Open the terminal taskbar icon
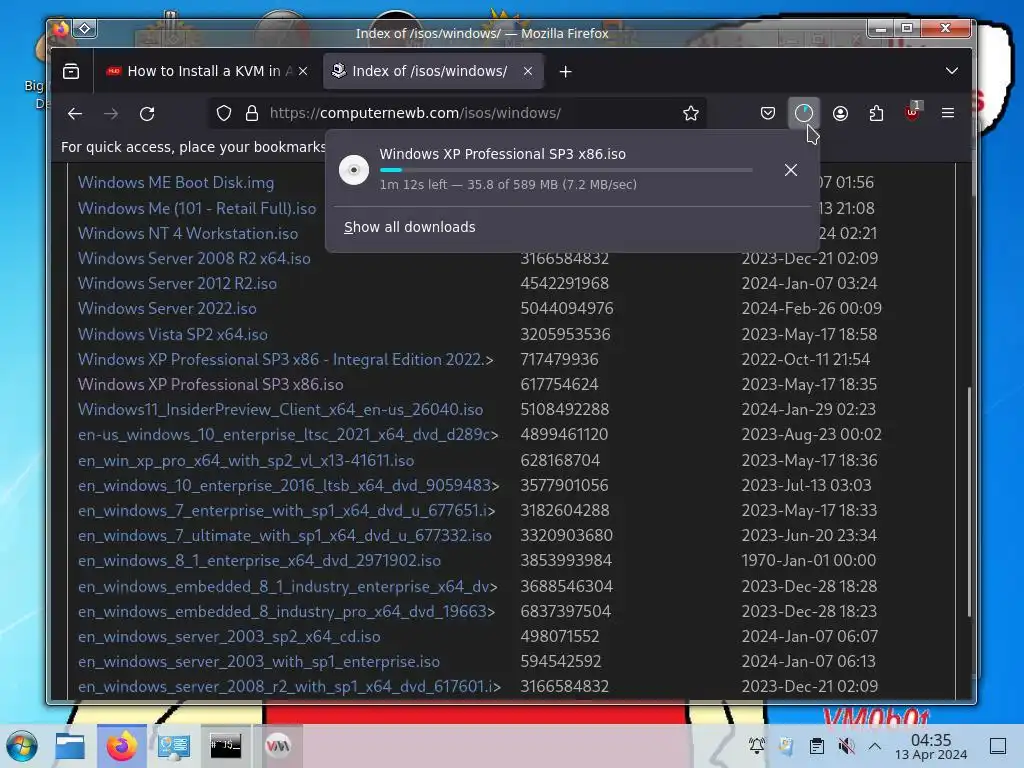The height and width of the screenshot is (768, 1024). tap(225, 746)
